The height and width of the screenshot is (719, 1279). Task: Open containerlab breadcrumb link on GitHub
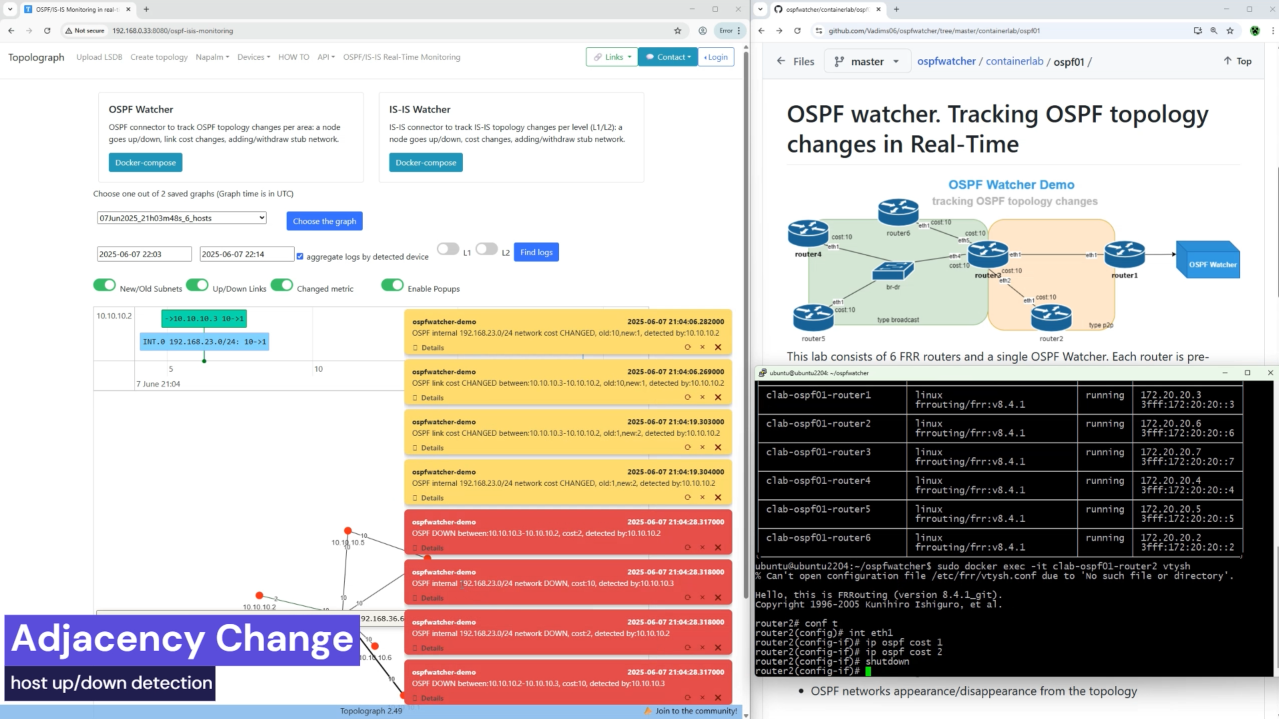pyautogui.click(x=1014, y=61)
